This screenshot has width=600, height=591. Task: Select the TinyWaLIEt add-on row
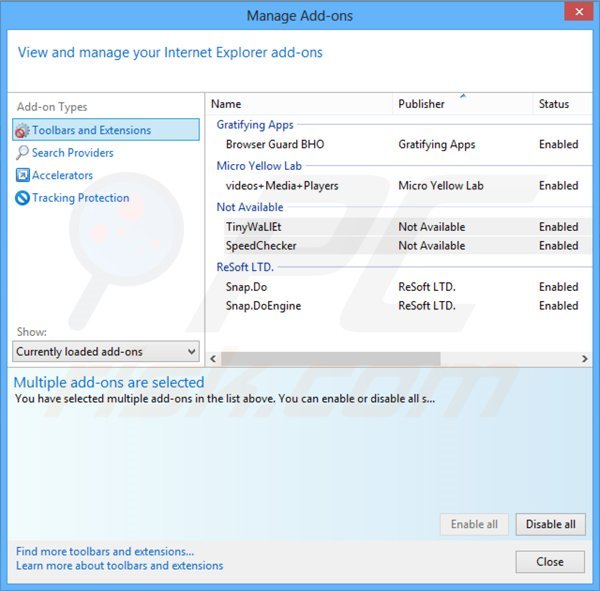407,227
